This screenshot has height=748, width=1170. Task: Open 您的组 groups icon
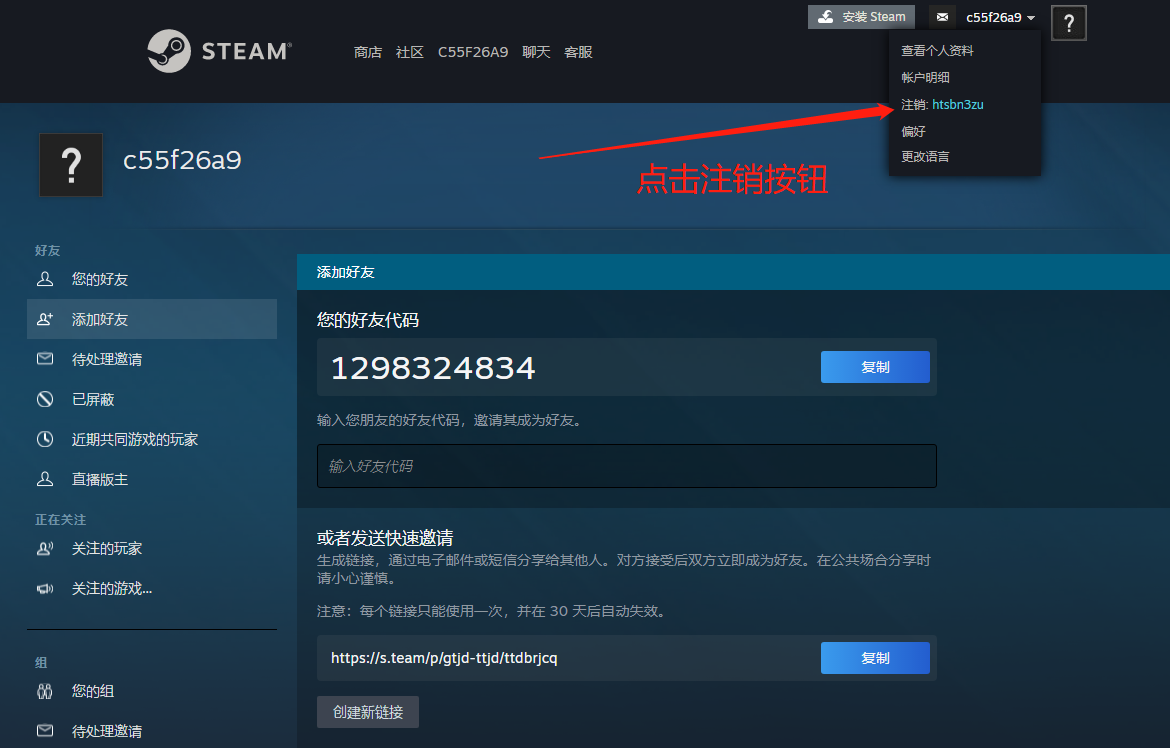tap(45, 691)
